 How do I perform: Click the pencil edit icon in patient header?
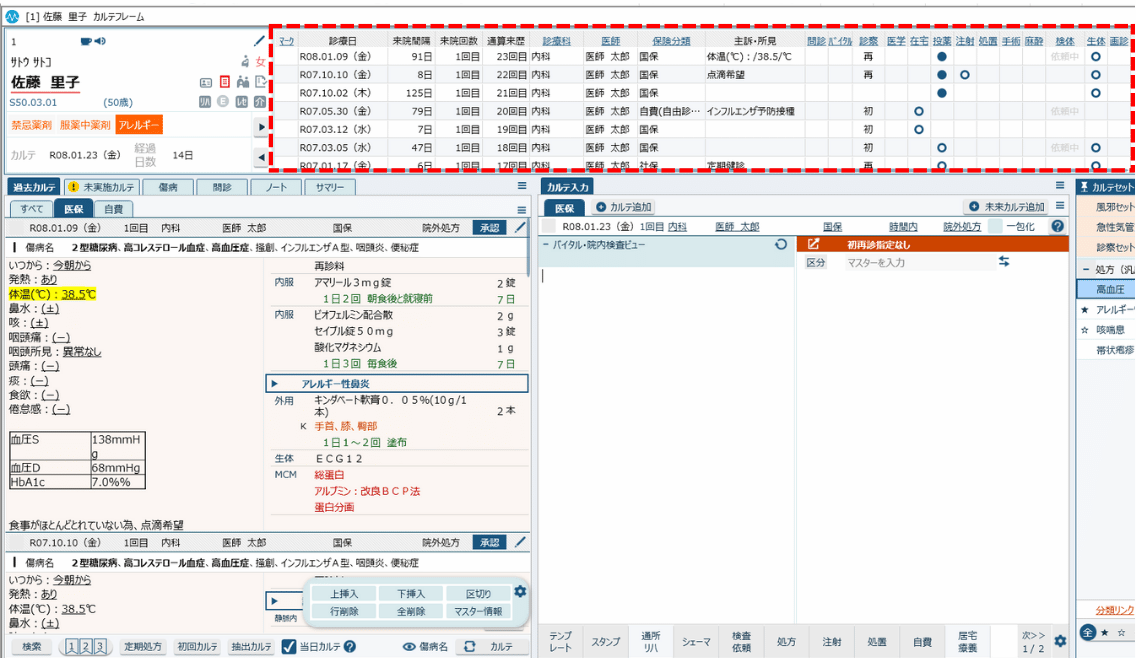[x=260, y=41]
